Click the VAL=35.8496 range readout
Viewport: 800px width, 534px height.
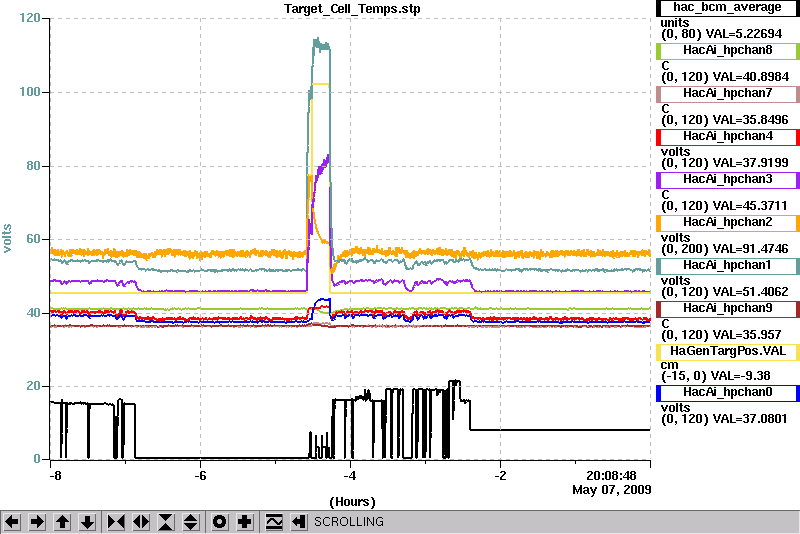pos(725,120)
